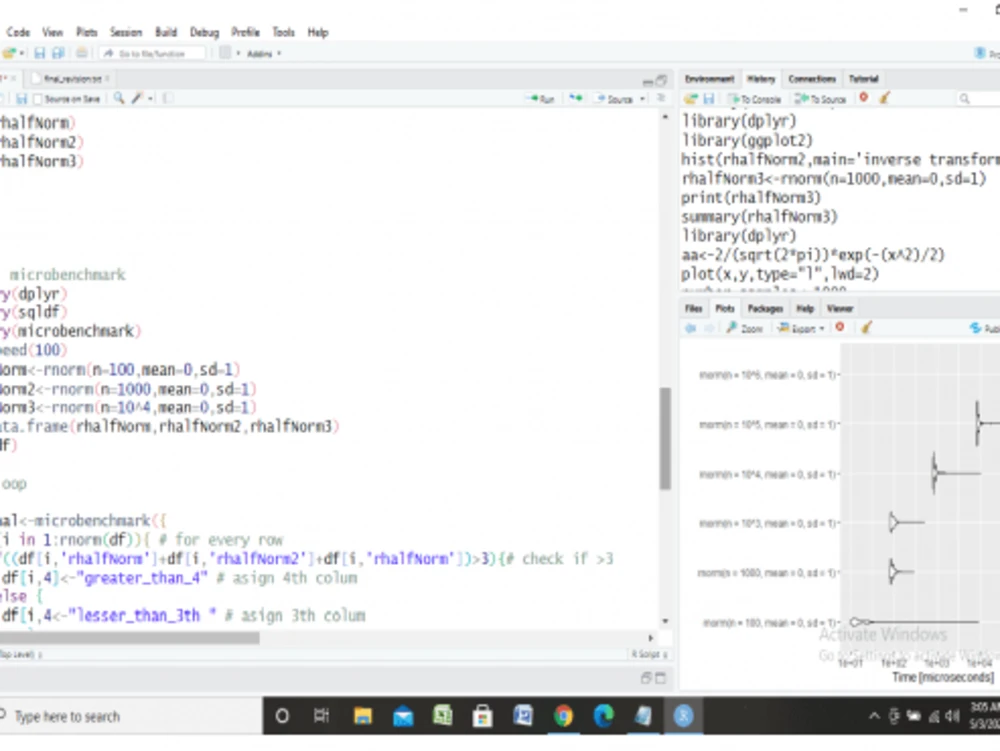Open the Tools menu
Viewport: 1000px width, 751px height.
click(x=283, y=31)
